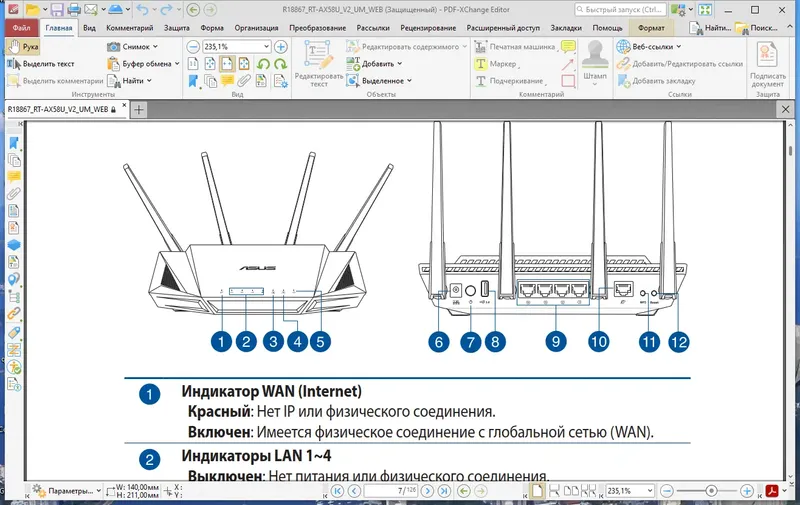This screenshot has height=505, width=800.
Task: Open the Layers panel in left sidebar
Action: (x=14, y=245)
